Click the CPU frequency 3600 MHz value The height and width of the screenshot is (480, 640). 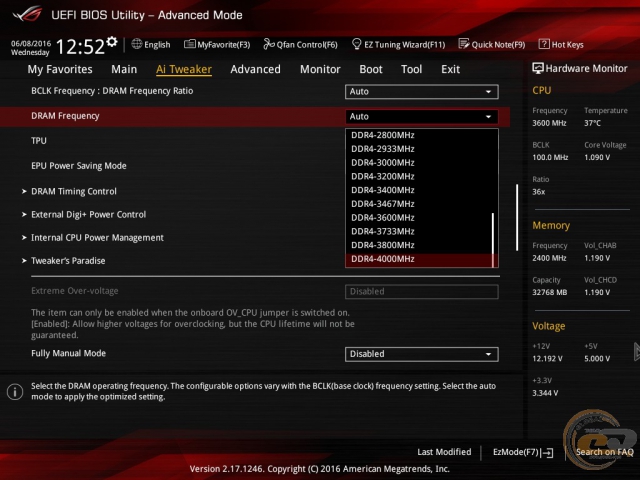pos(549,123)
